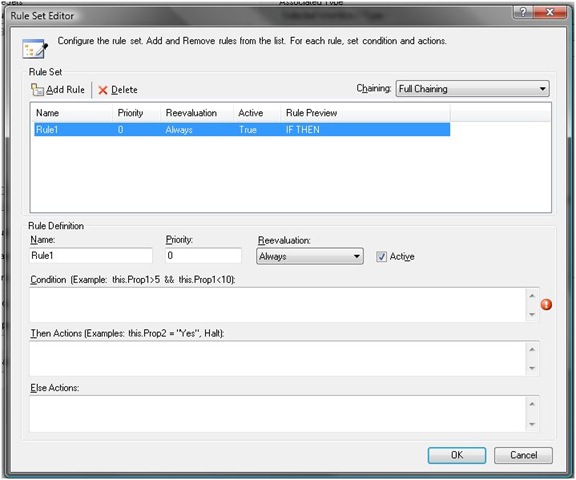Click inside the Condition text area
576x480 pixels.
tap(278, 305)
